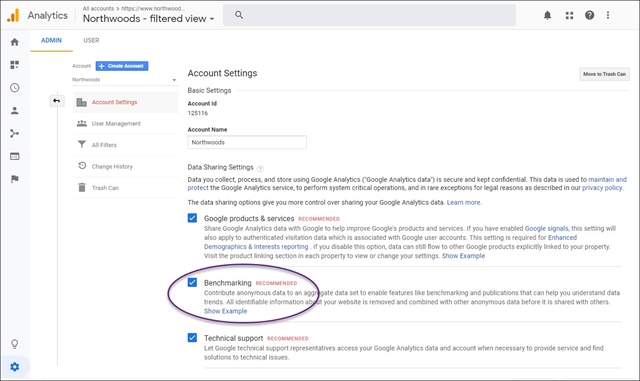
Task: Open the Learn more link
Action: click(x=464, y=202)
